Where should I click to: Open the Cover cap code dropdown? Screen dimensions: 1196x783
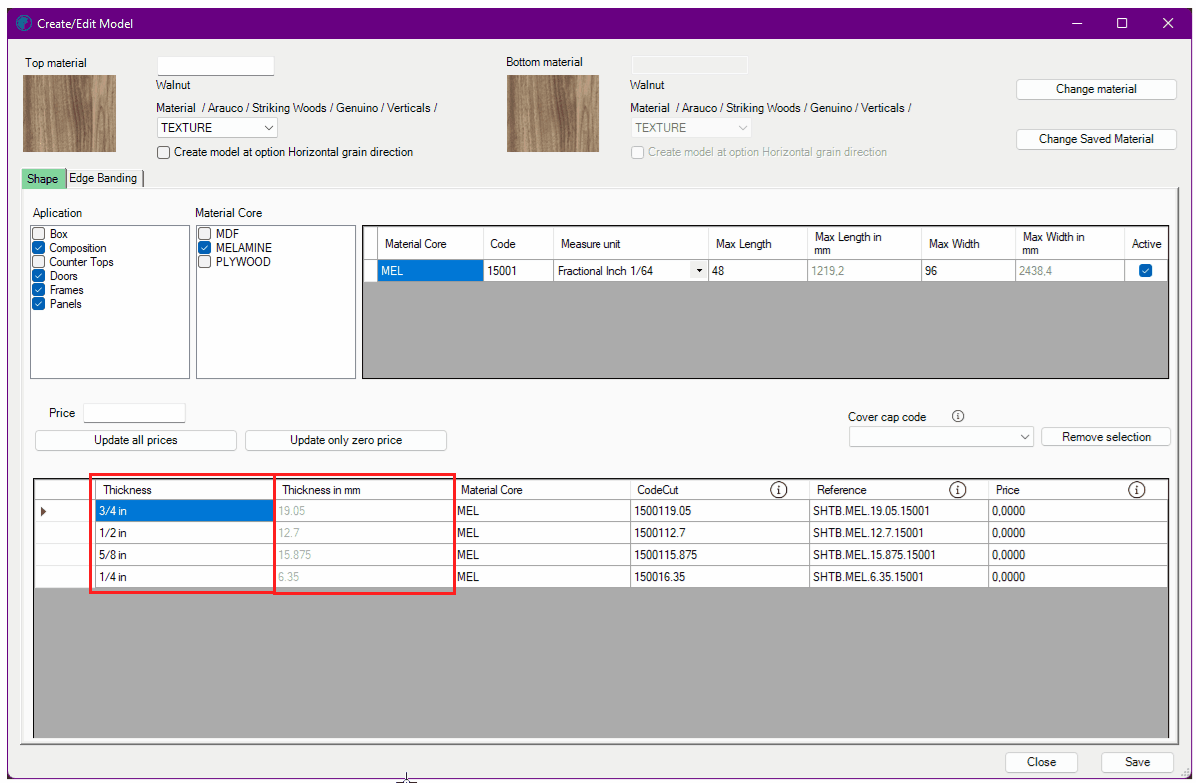(941, 437)
